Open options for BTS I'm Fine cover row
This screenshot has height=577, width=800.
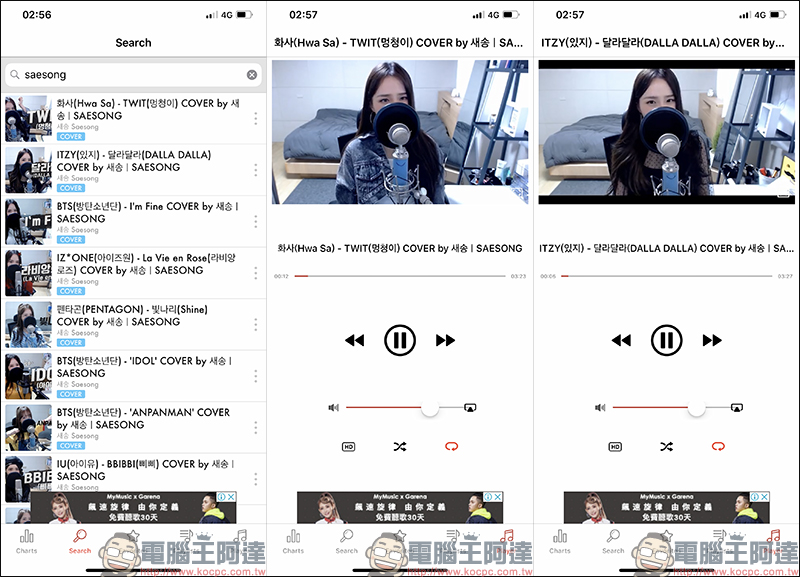tap(256, 222)
